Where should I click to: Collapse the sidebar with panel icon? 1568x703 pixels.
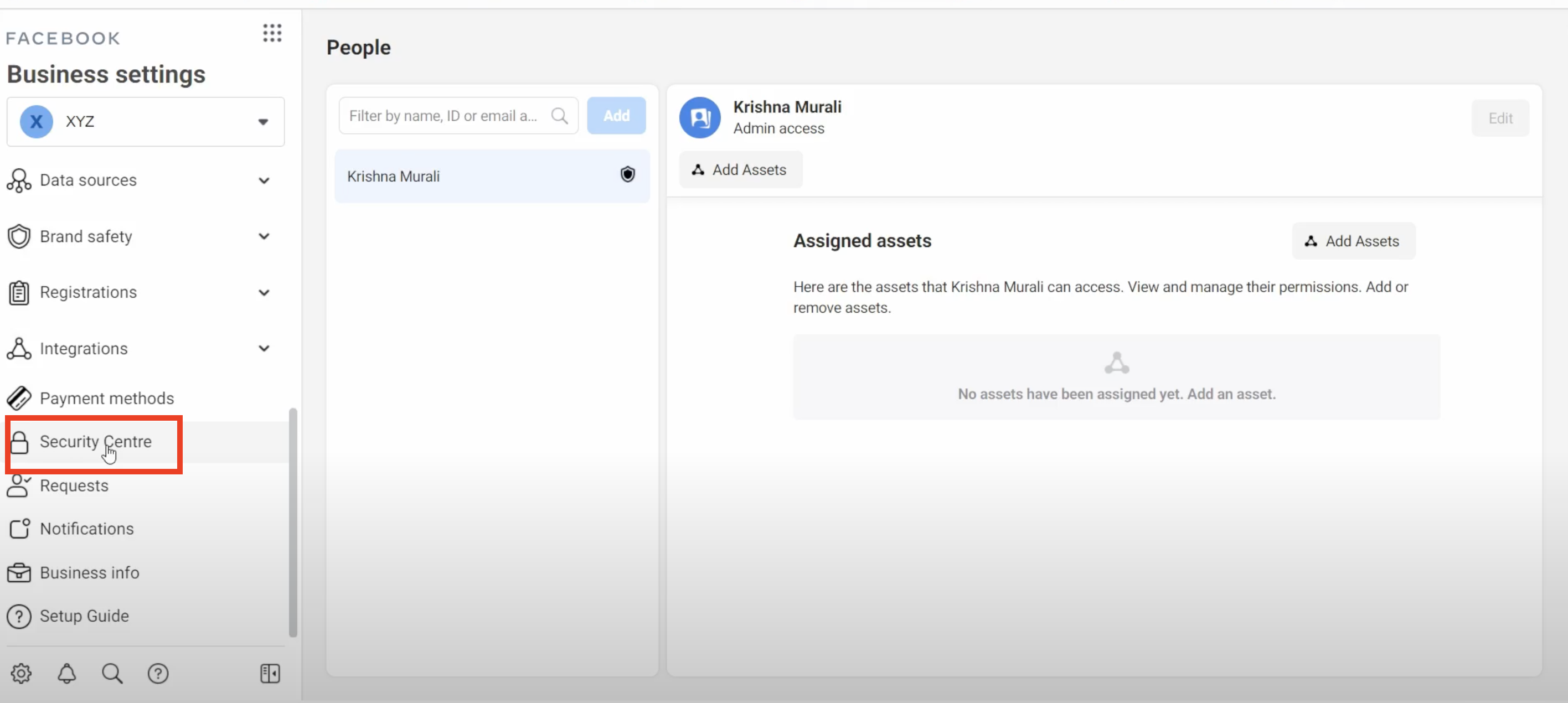pyautogui.click(x=270, y=673)
